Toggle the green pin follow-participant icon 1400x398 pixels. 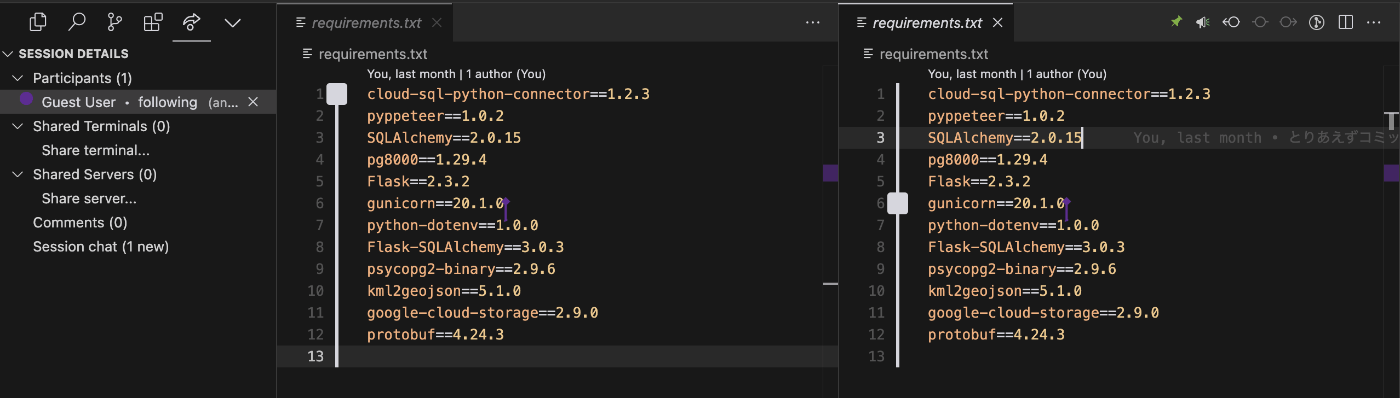[x=1176, y=22]
